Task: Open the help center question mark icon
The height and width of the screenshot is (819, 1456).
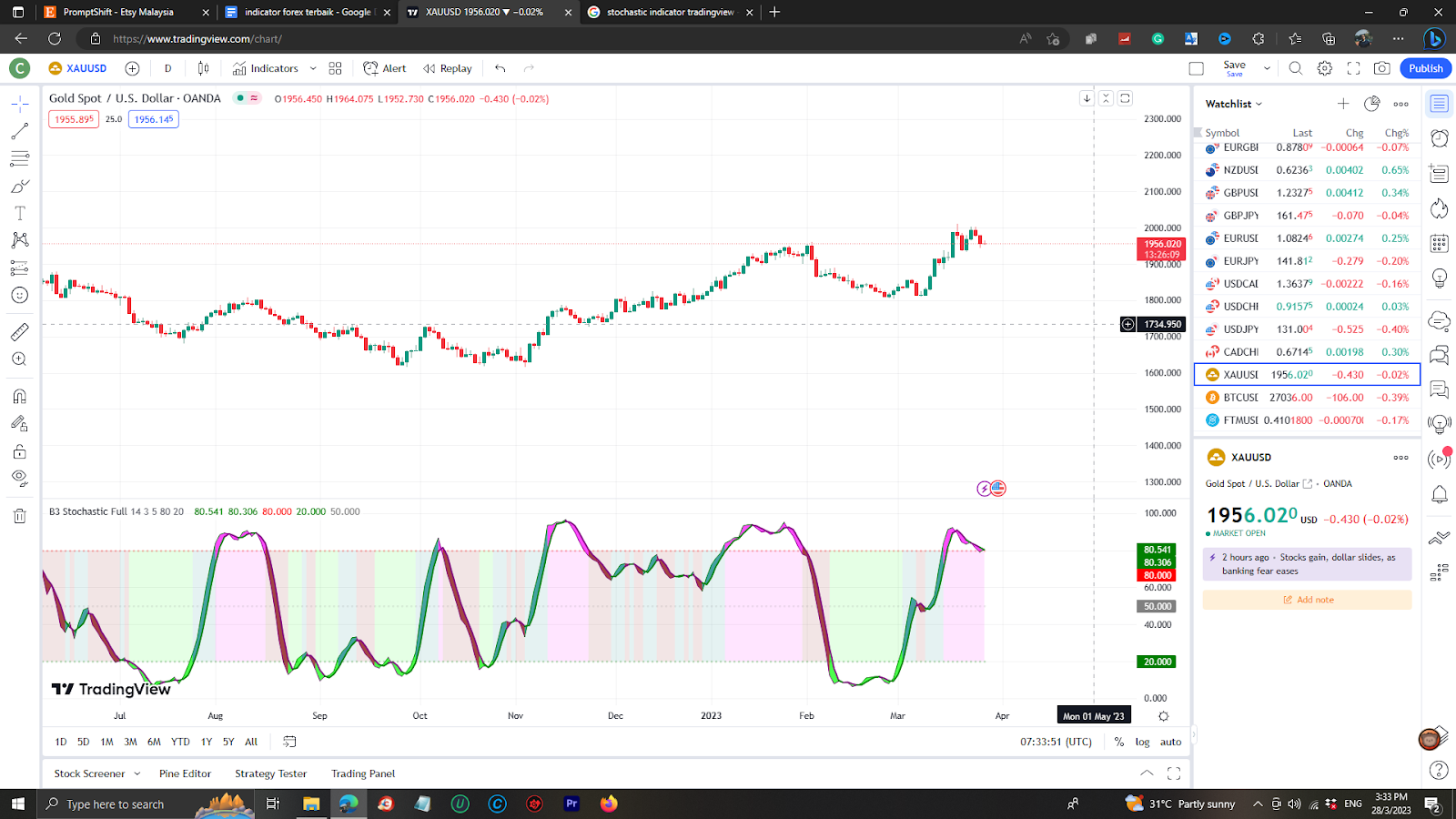Action: [x=1439, y=770]
